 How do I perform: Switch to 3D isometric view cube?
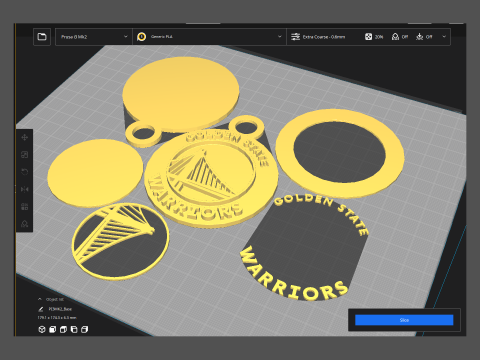42,329
